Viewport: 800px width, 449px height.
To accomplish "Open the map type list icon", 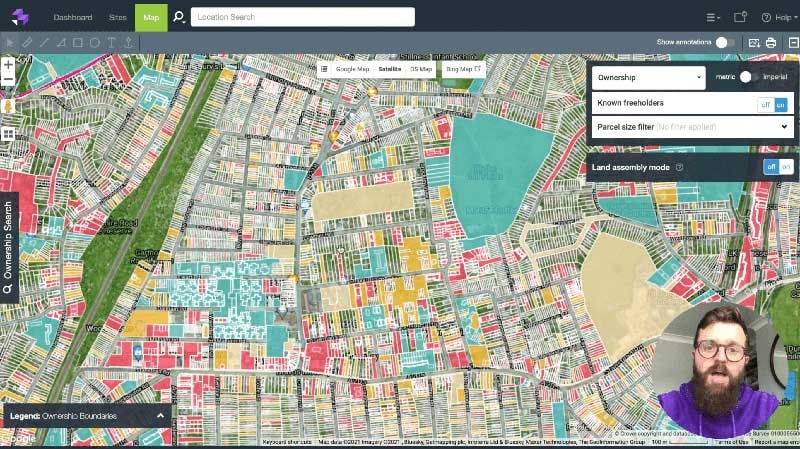I will [324, 69].
